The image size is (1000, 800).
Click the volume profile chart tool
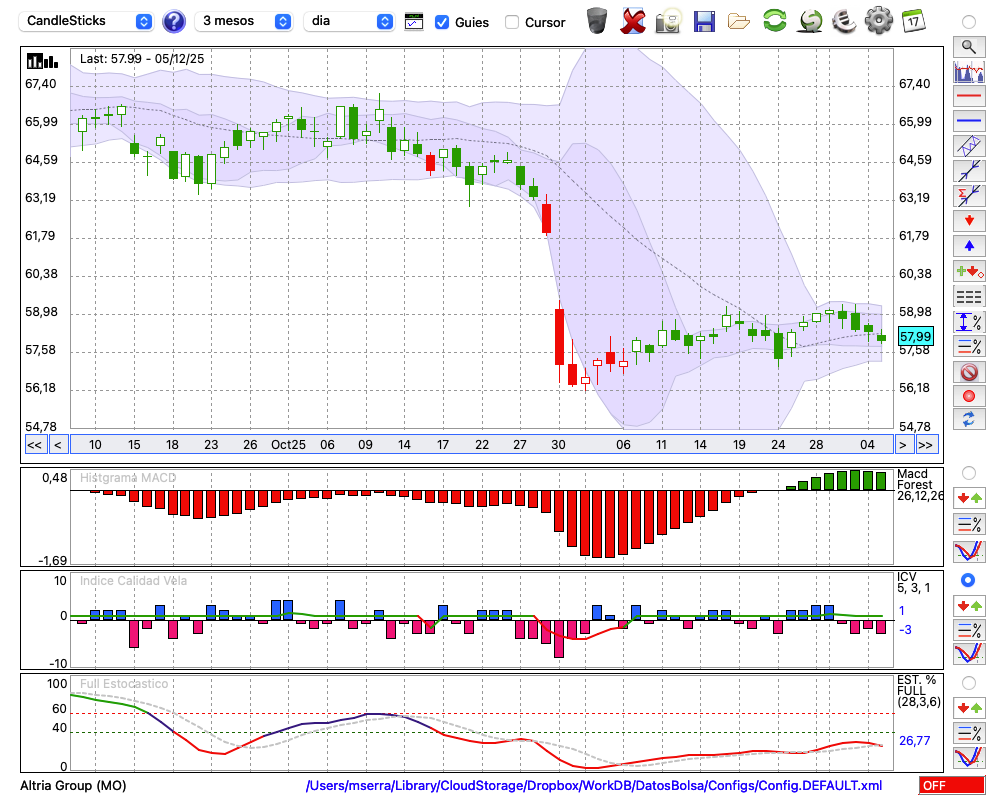(969, 71)
